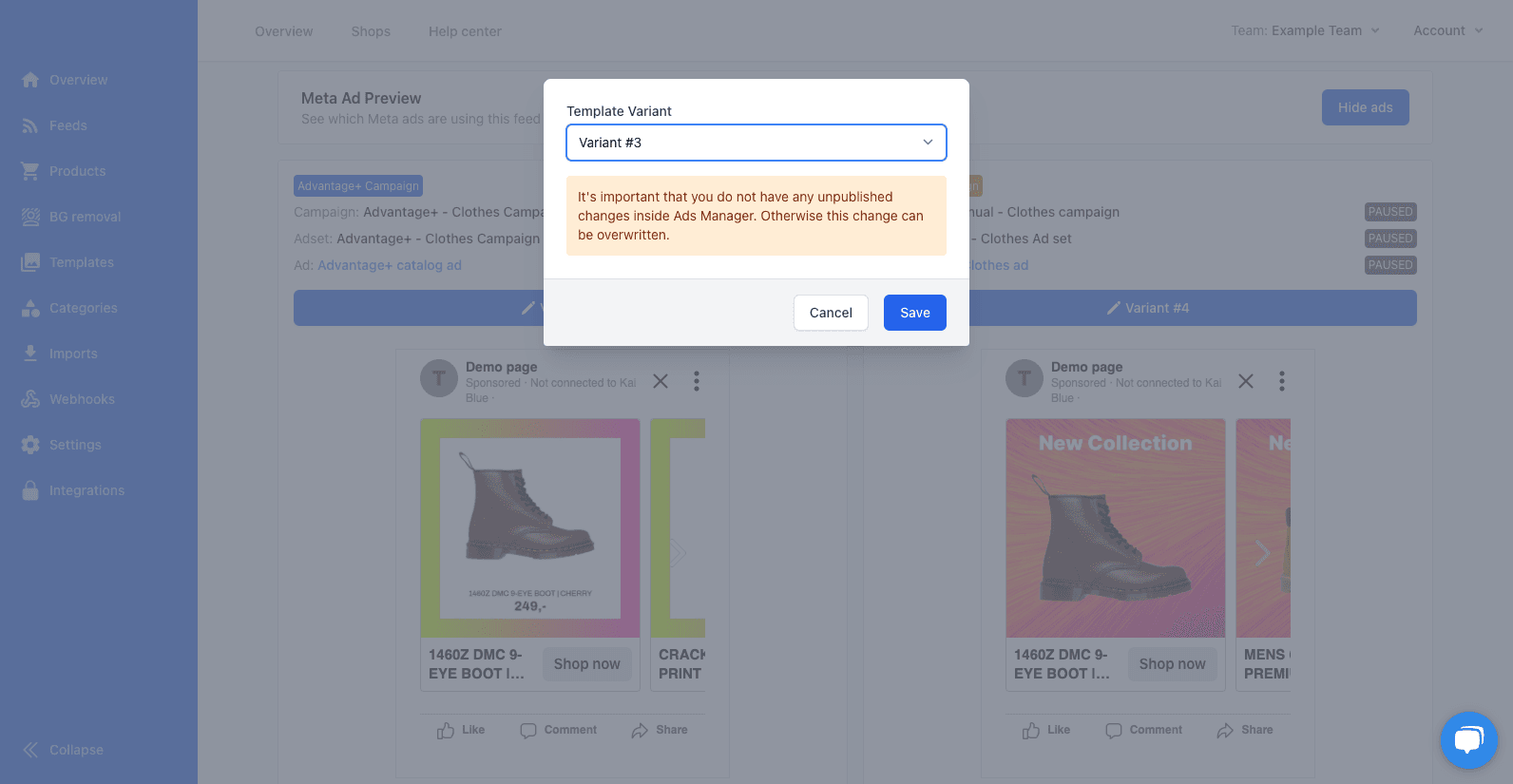This screenshot has height=784, width=1513.
Task: Select the BG removal sidebar icon
Action: pyautogui.click(x=30, y=217)
